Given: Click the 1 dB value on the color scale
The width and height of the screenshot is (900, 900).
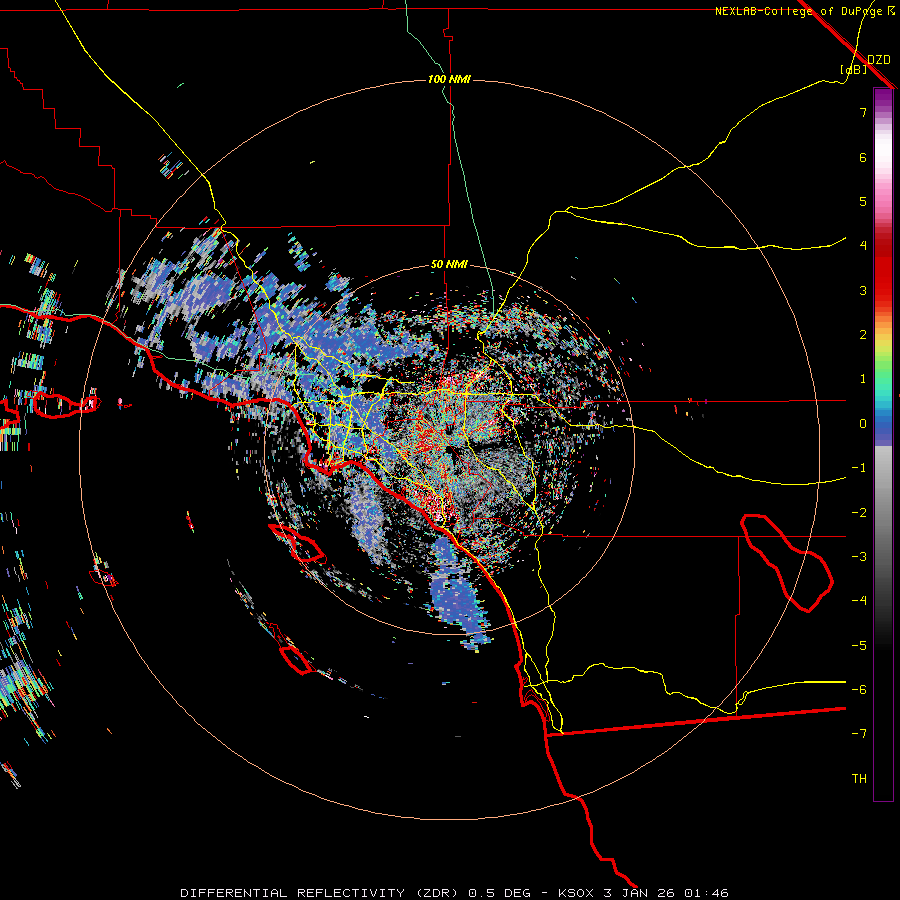Looking at the screenshot, I should tap(863, 379).
